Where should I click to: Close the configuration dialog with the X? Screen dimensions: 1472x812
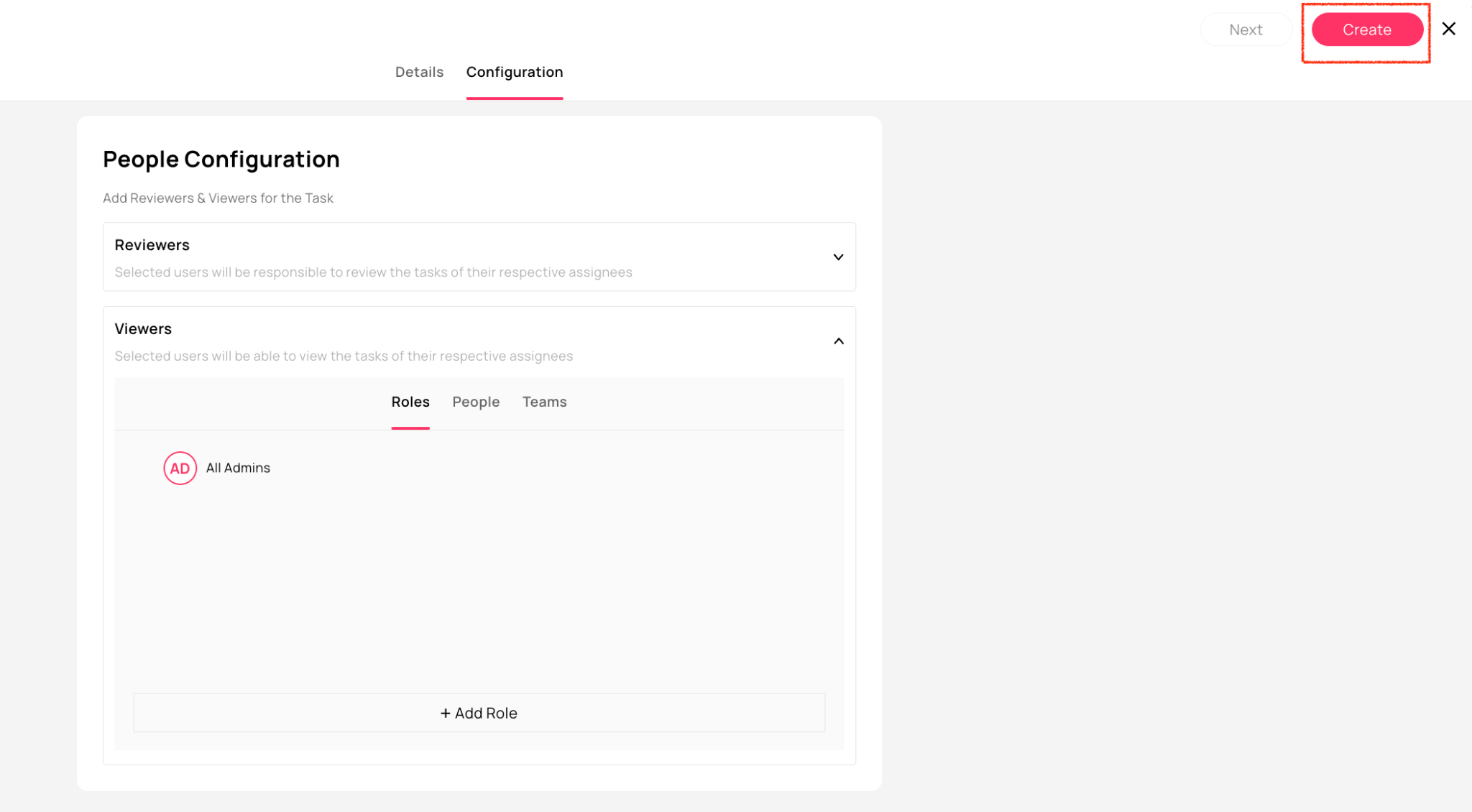pyautogui.click(x=1448, y=29)
